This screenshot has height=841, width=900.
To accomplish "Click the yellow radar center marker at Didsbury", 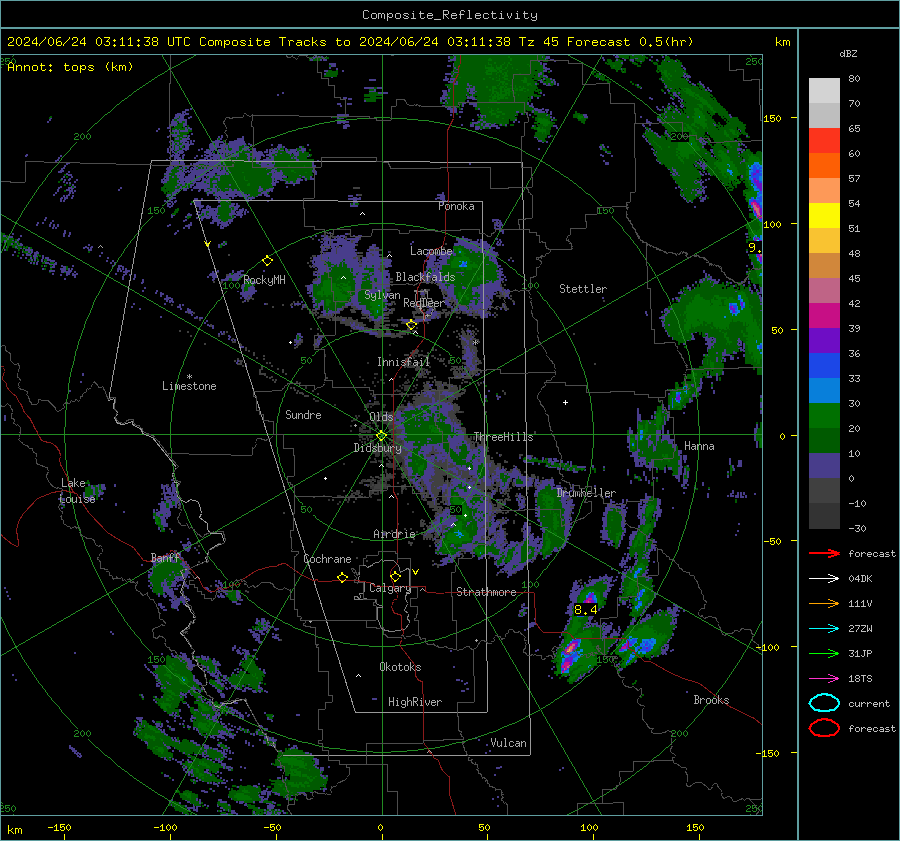I will (382, 436).
